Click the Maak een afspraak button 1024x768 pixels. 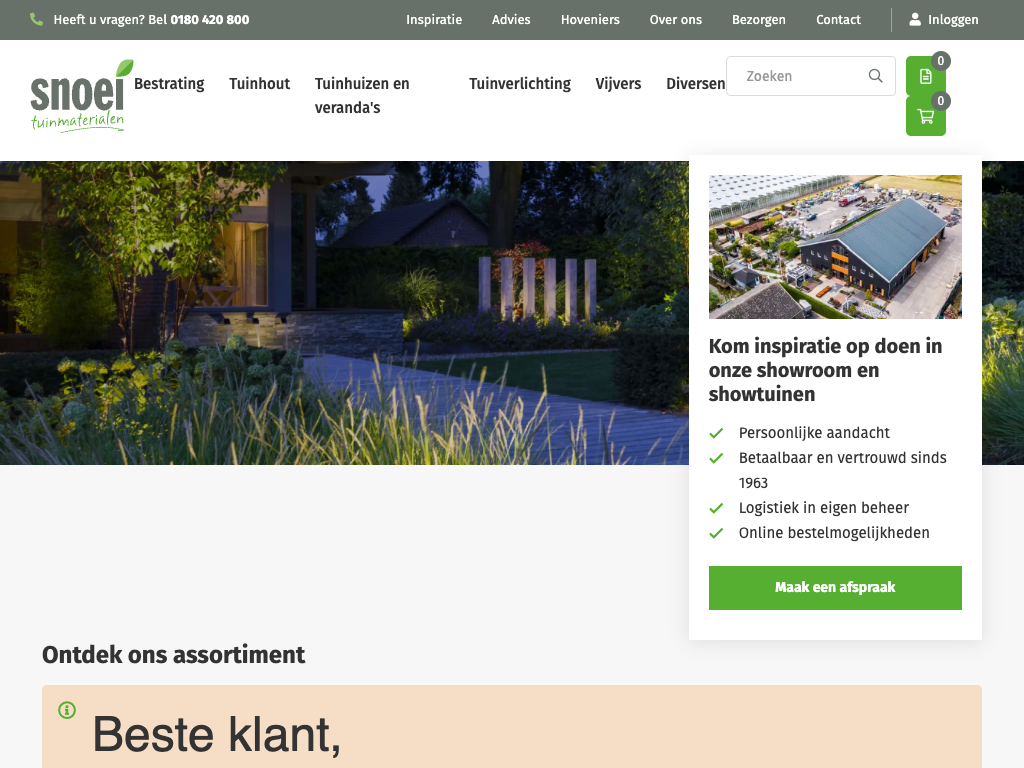(x=835, y=588)
